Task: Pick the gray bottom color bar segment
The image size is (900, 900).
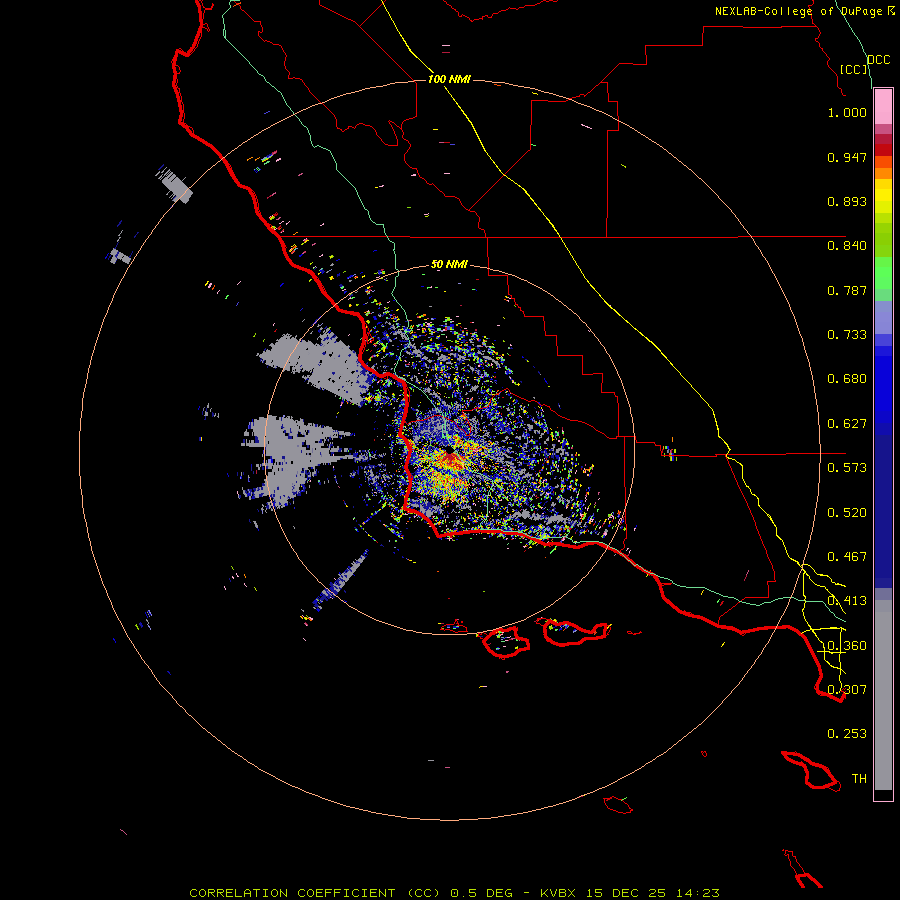Action: [x=883, y=695]
